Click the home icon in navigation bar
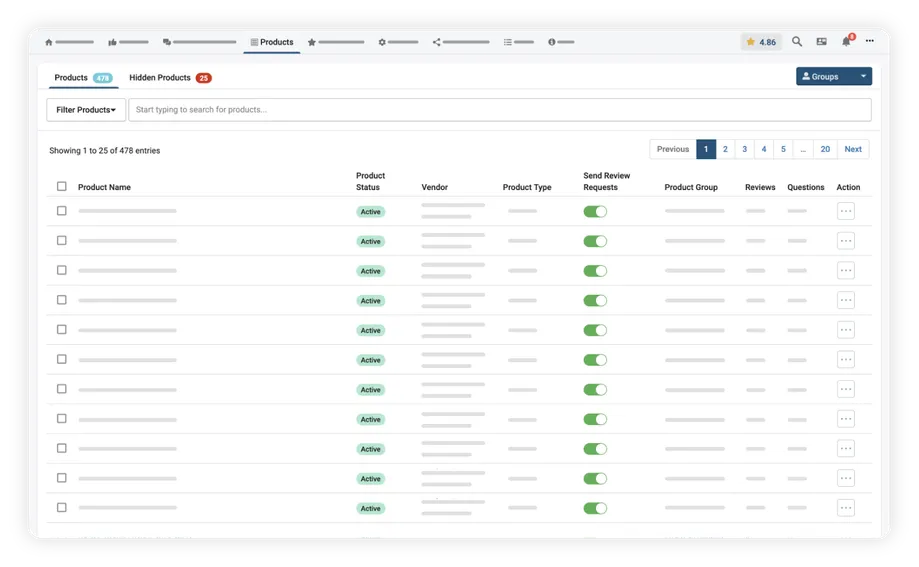919x567 pixels. [x=49, y=42]
